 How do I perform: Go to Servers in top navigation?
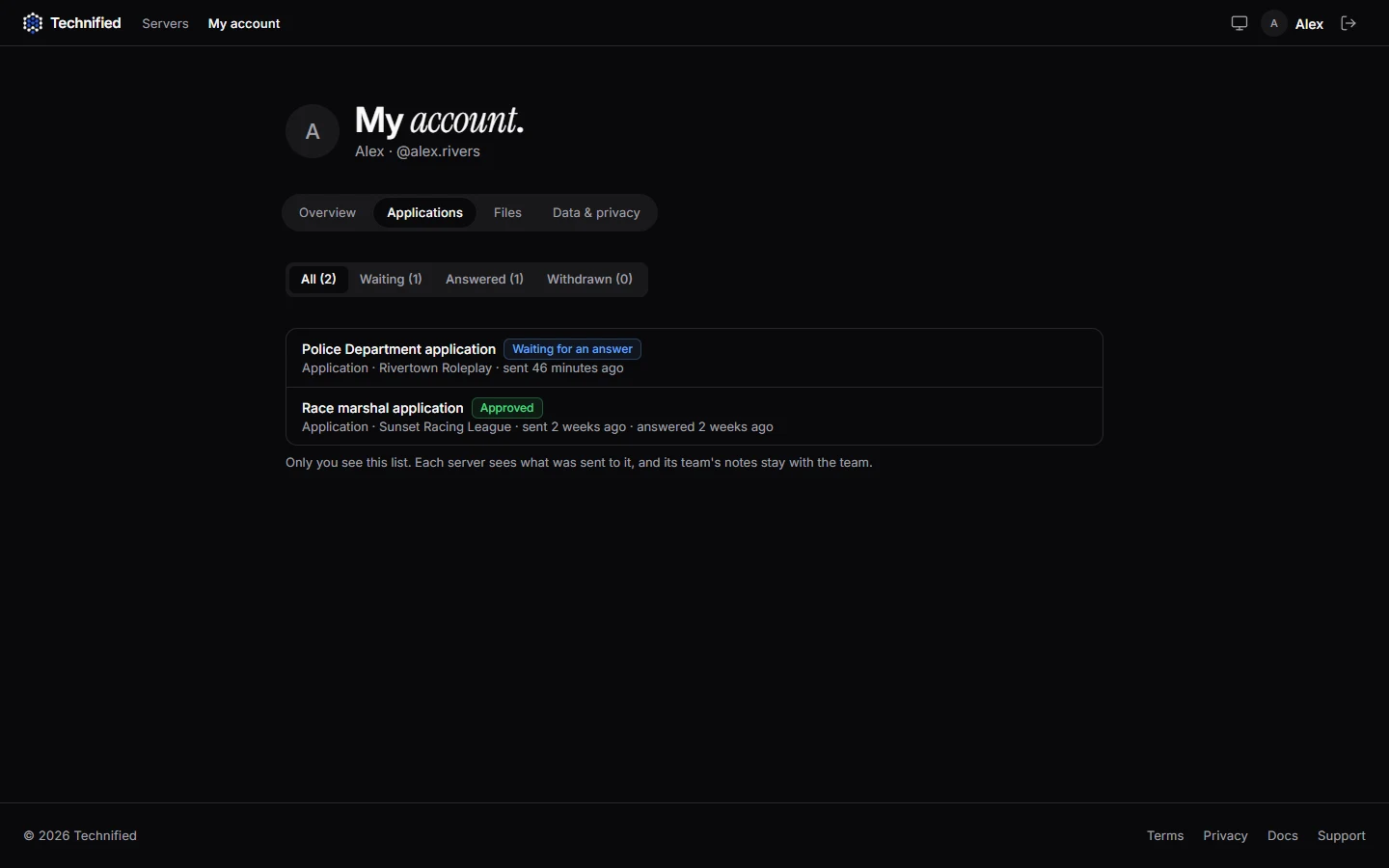tap(165, 23)
